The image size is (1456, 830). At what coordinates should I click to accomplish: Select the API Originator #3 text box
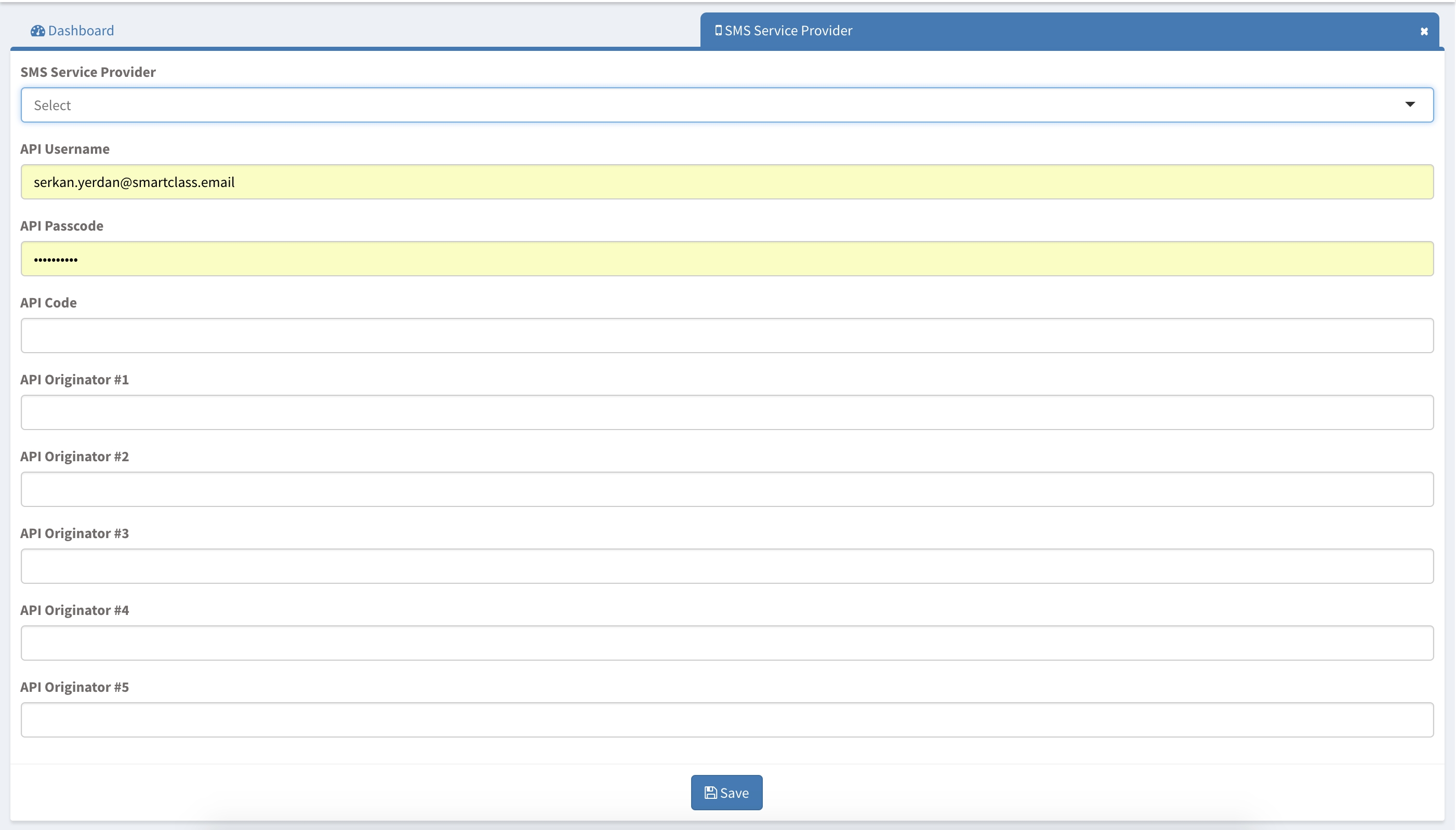point(726,567)
